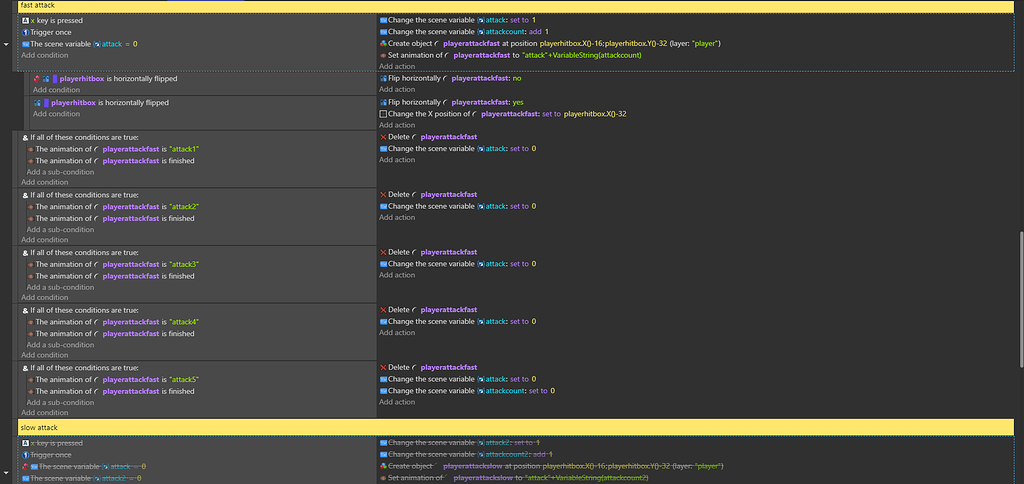Click the 'If all of these conditions' icon for attack5
Image resolution: width=1024 pixels, height=484 pixels.
click(25, 368)
